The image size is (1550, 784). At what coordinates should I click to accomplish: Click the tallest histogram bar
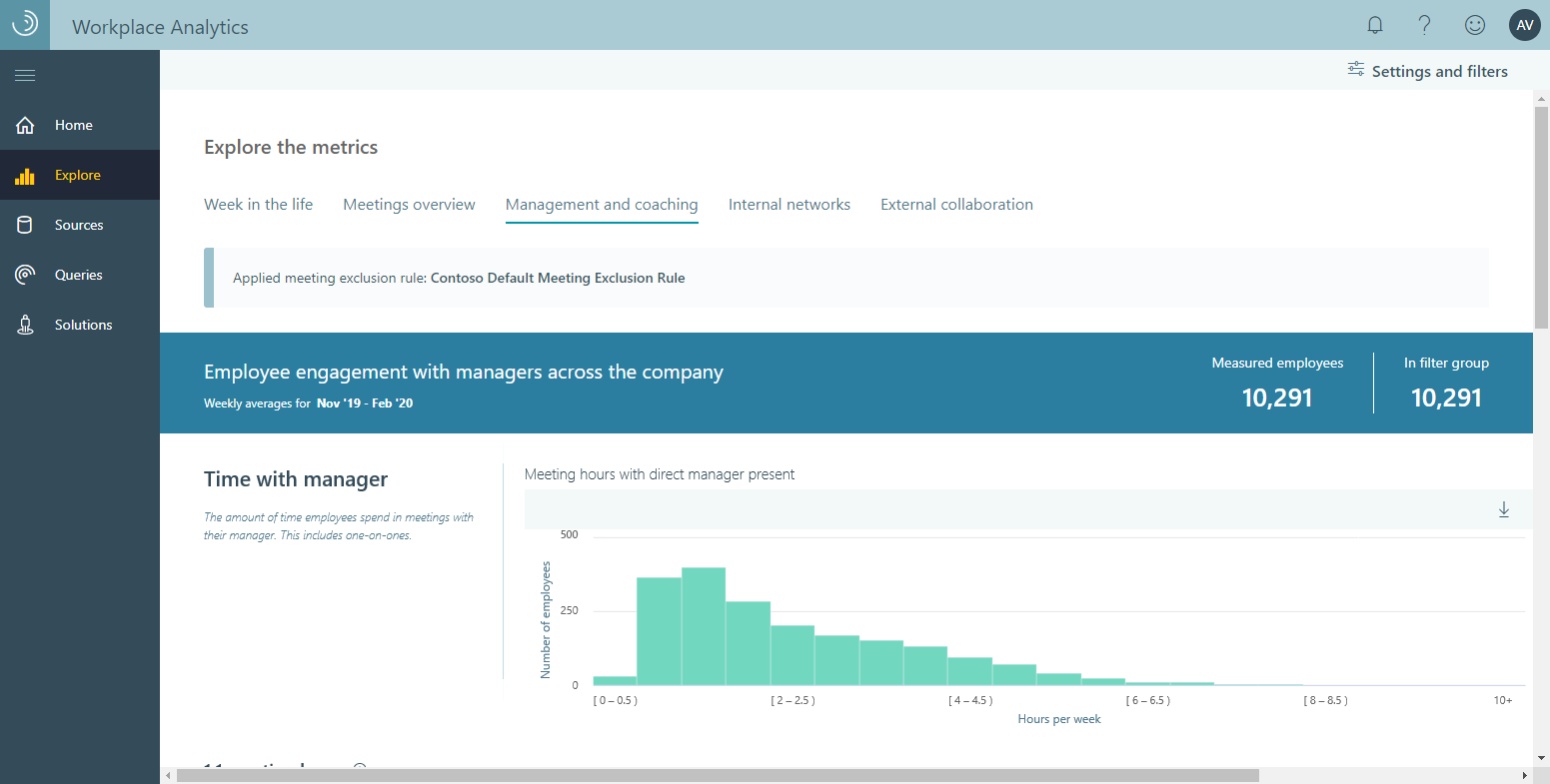pyautogui.click(x=704, y=626)
